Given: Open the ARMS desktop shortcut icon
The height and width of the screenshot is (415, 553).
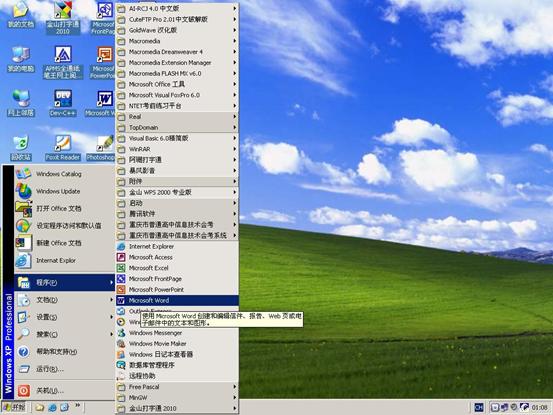Looking at the screenshot, I should 63,62.
